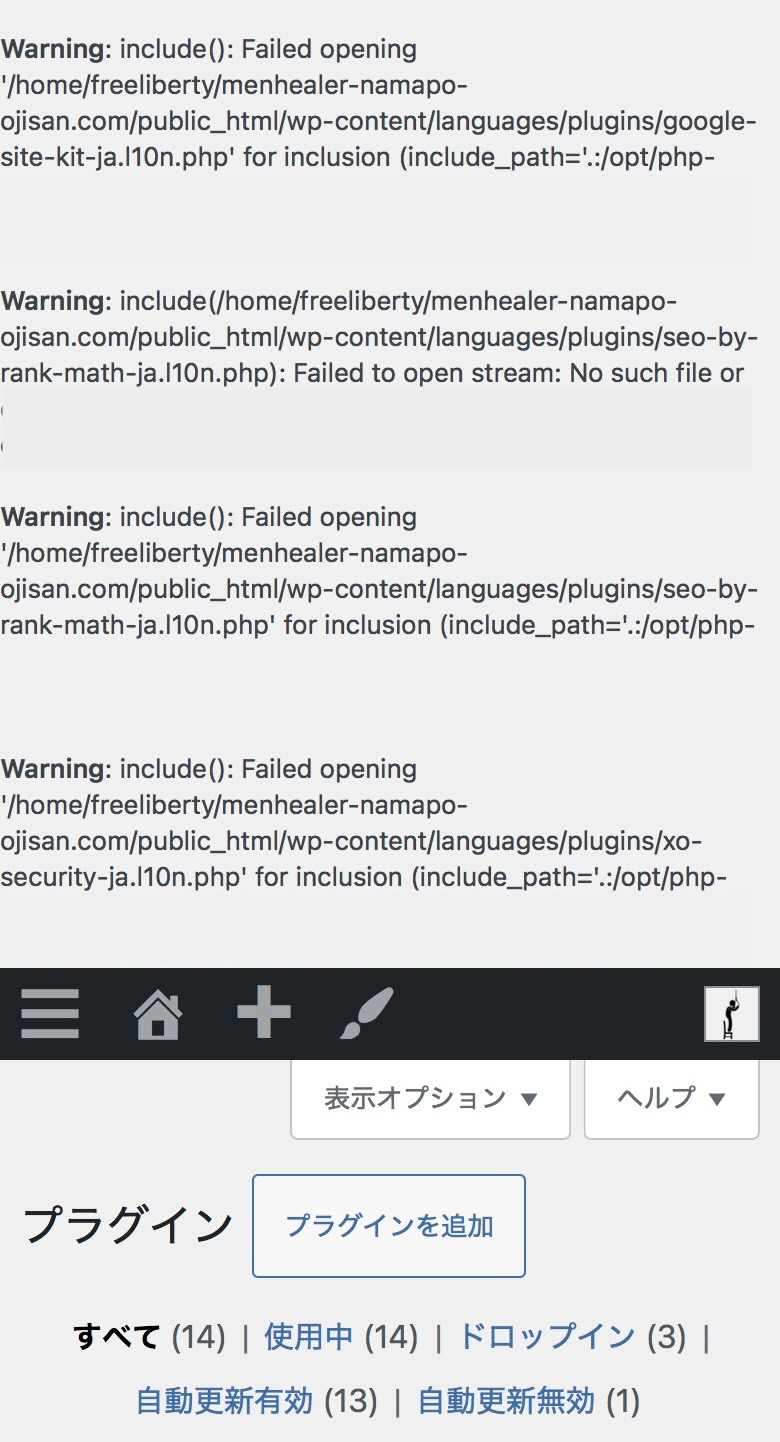Filter by 自動更新無効 plugins
Screen dimensions: 780x1442
506,1401
